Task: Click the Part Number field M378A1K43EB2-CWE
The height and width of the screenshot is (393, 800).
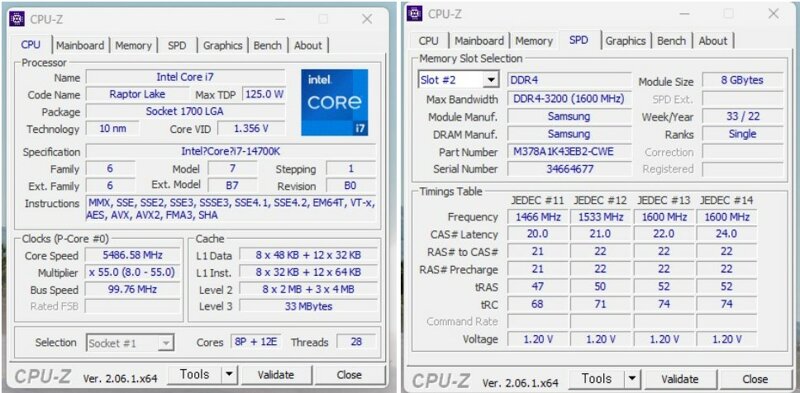Action: (569, 152)
